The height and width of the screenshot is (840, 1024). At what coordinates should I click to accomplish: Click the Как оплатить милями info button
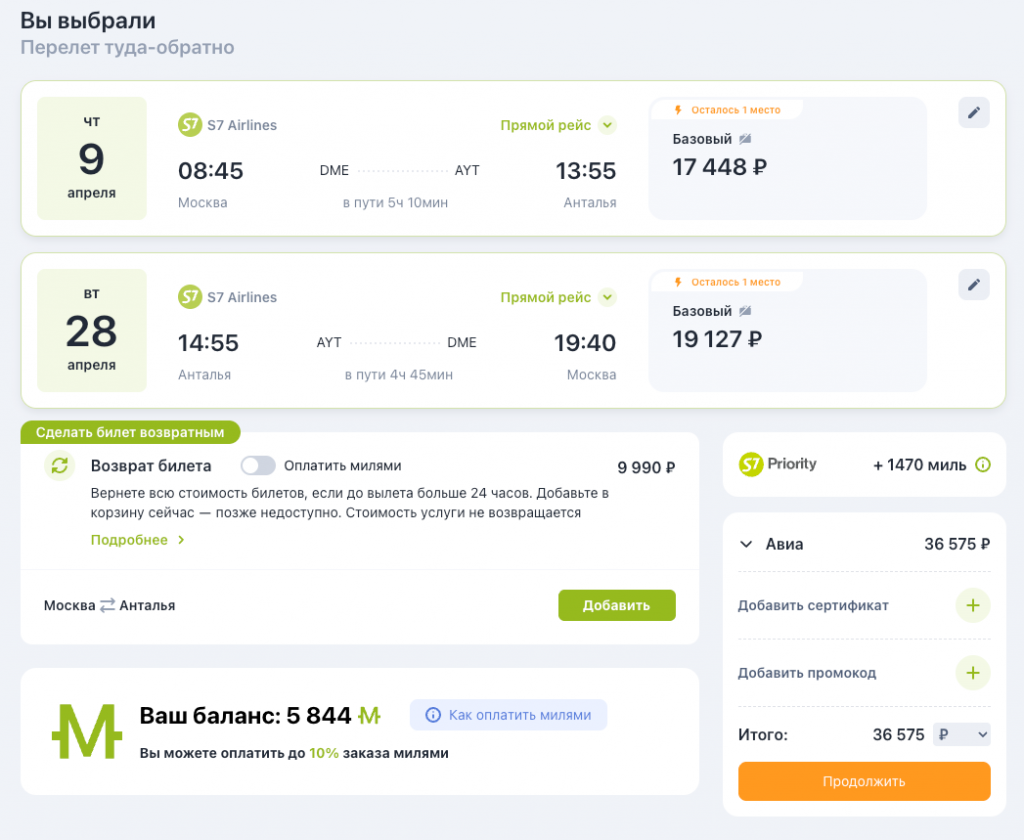coord(508,715)
